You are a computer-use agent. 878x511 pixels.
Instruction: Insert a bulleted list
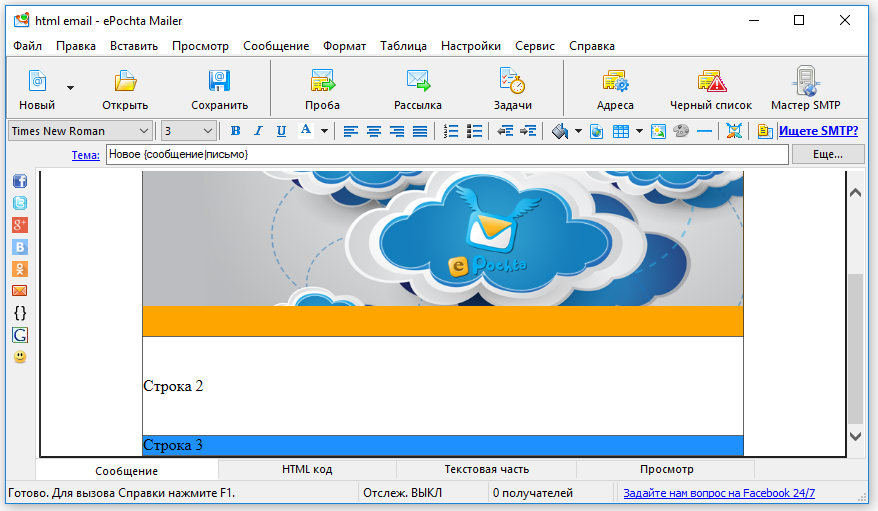click(x=474, y=132)
